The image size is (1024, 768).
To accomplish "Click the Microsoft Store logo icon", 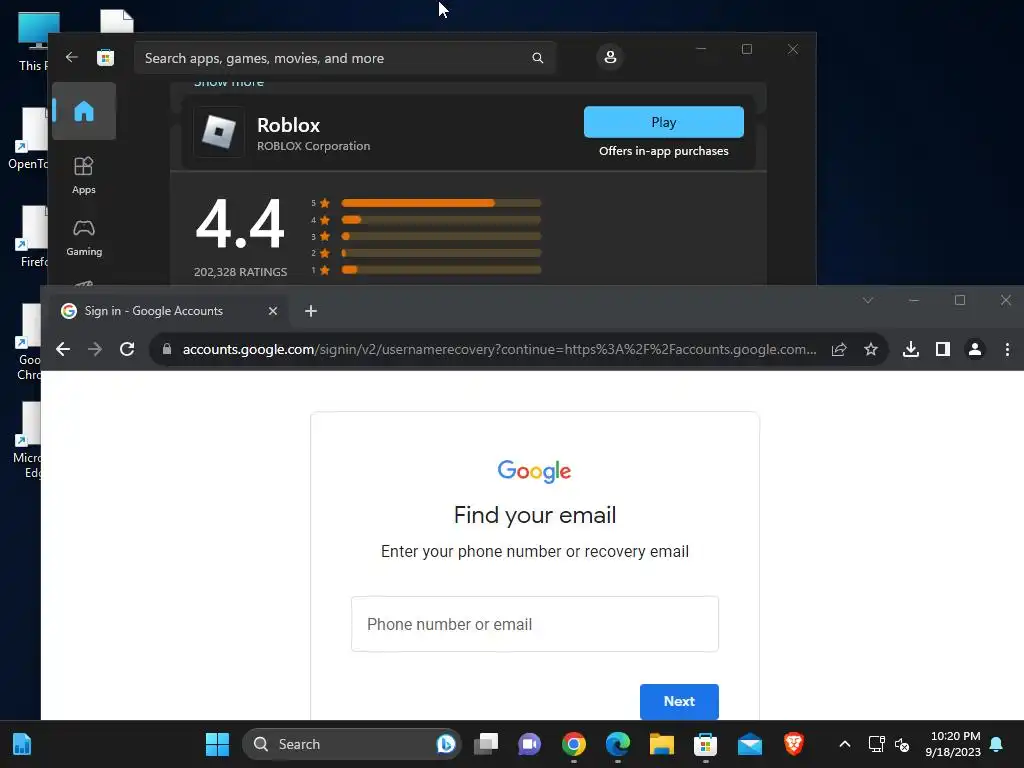I will (105, 57).
